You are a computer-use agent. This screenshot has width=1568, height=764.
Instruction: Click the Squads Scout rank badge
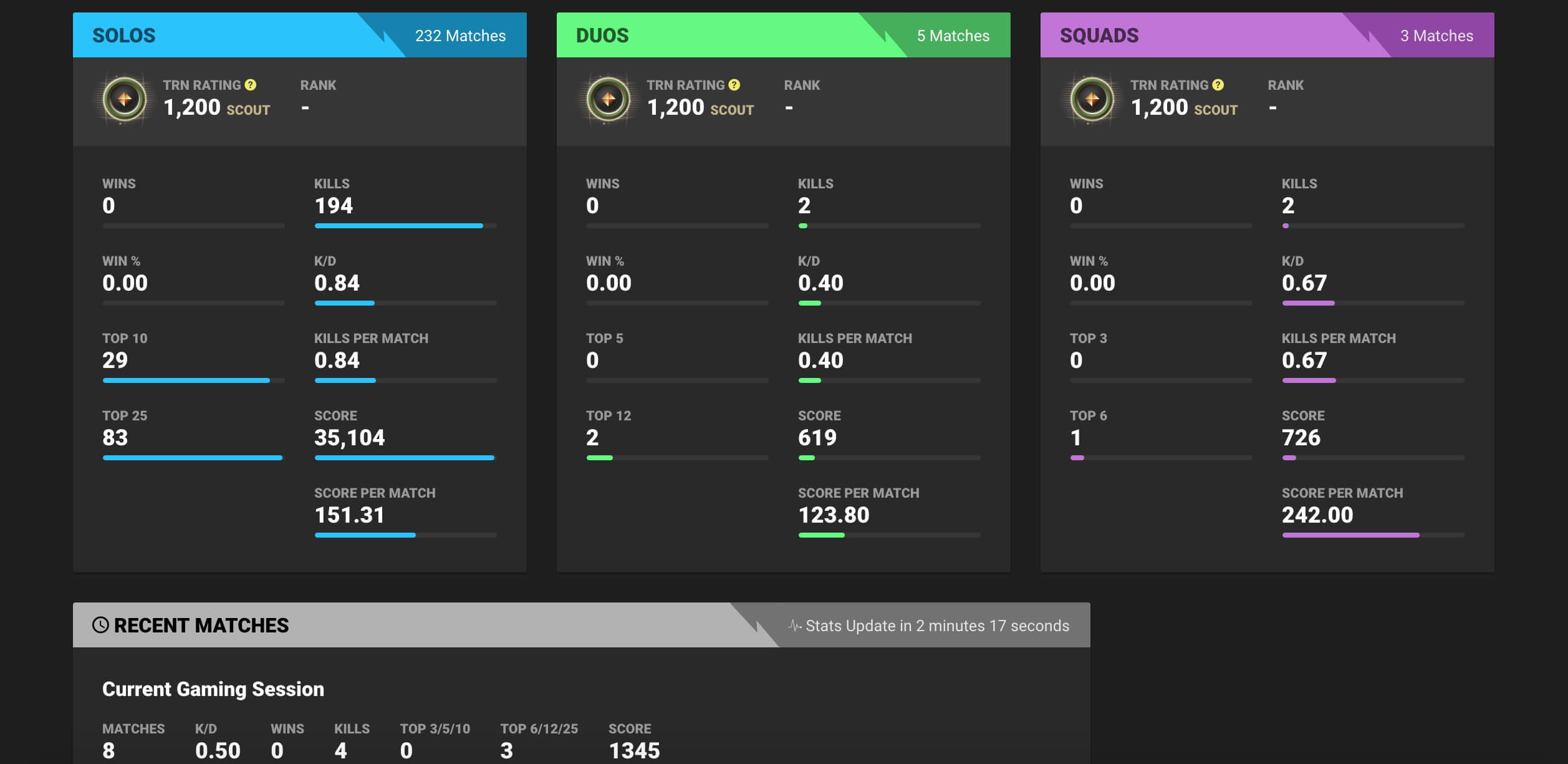1092,99
